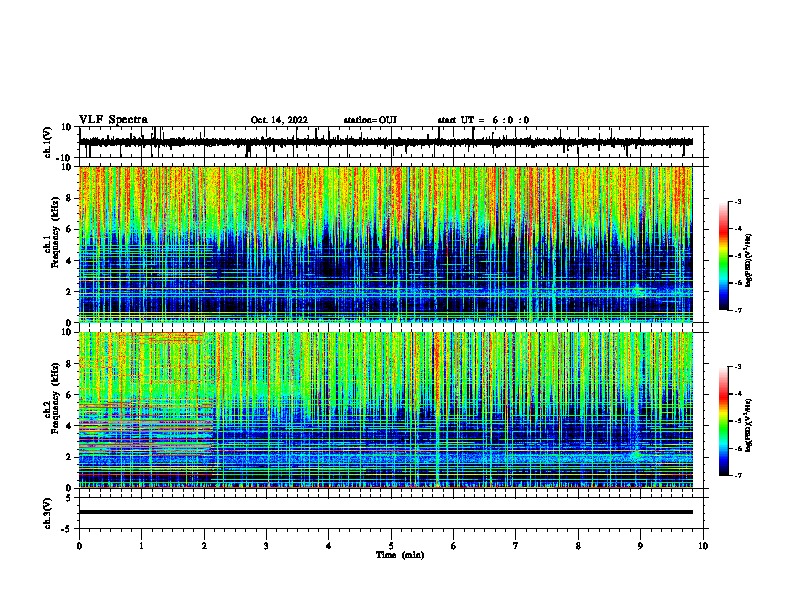The image size is (792, 612).
Task: Click time axis tick label "6"
Action: click(x=454, y=545)
